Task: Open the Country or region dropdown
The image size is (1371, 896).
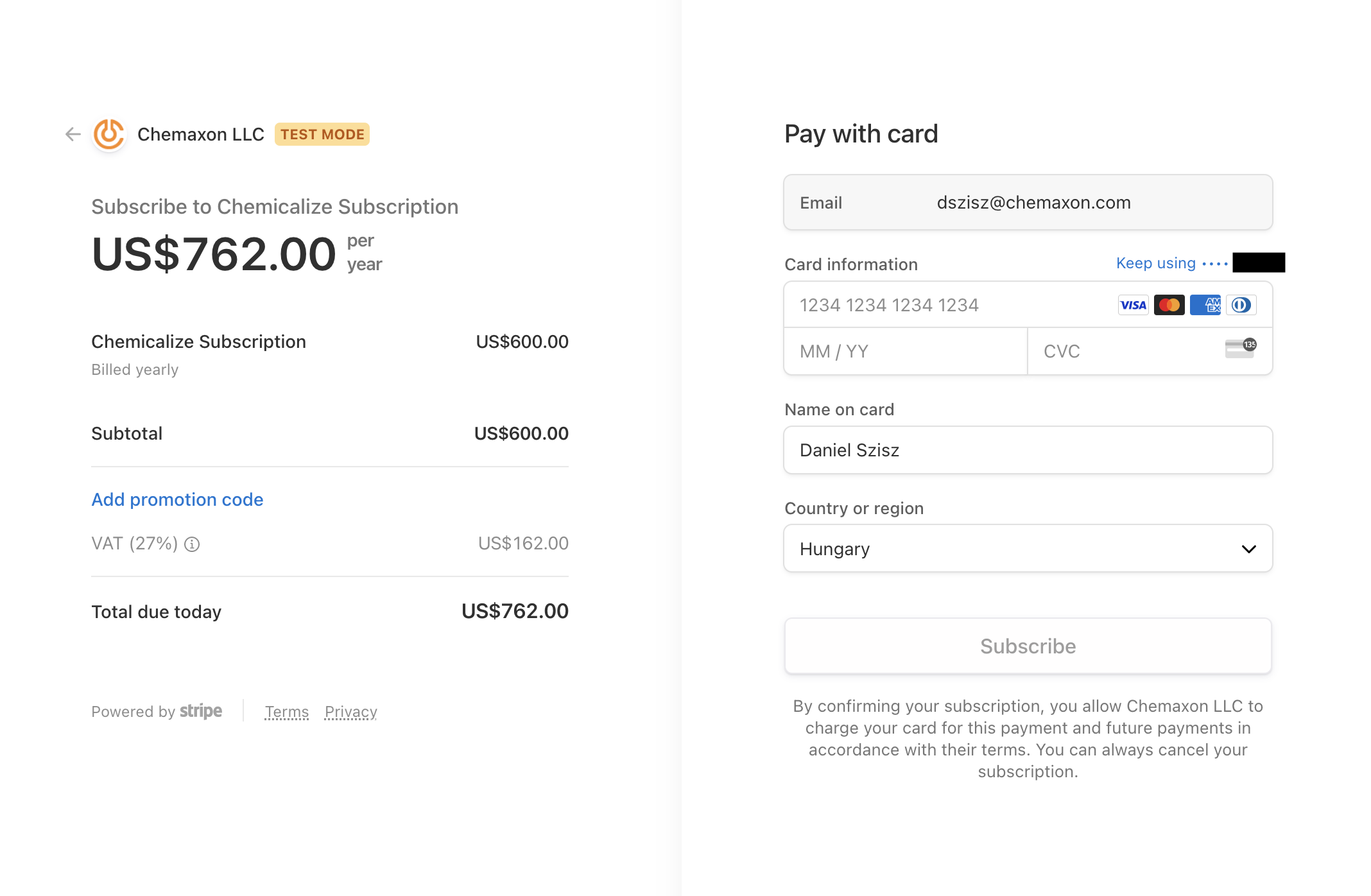Action: point(1027,548)
